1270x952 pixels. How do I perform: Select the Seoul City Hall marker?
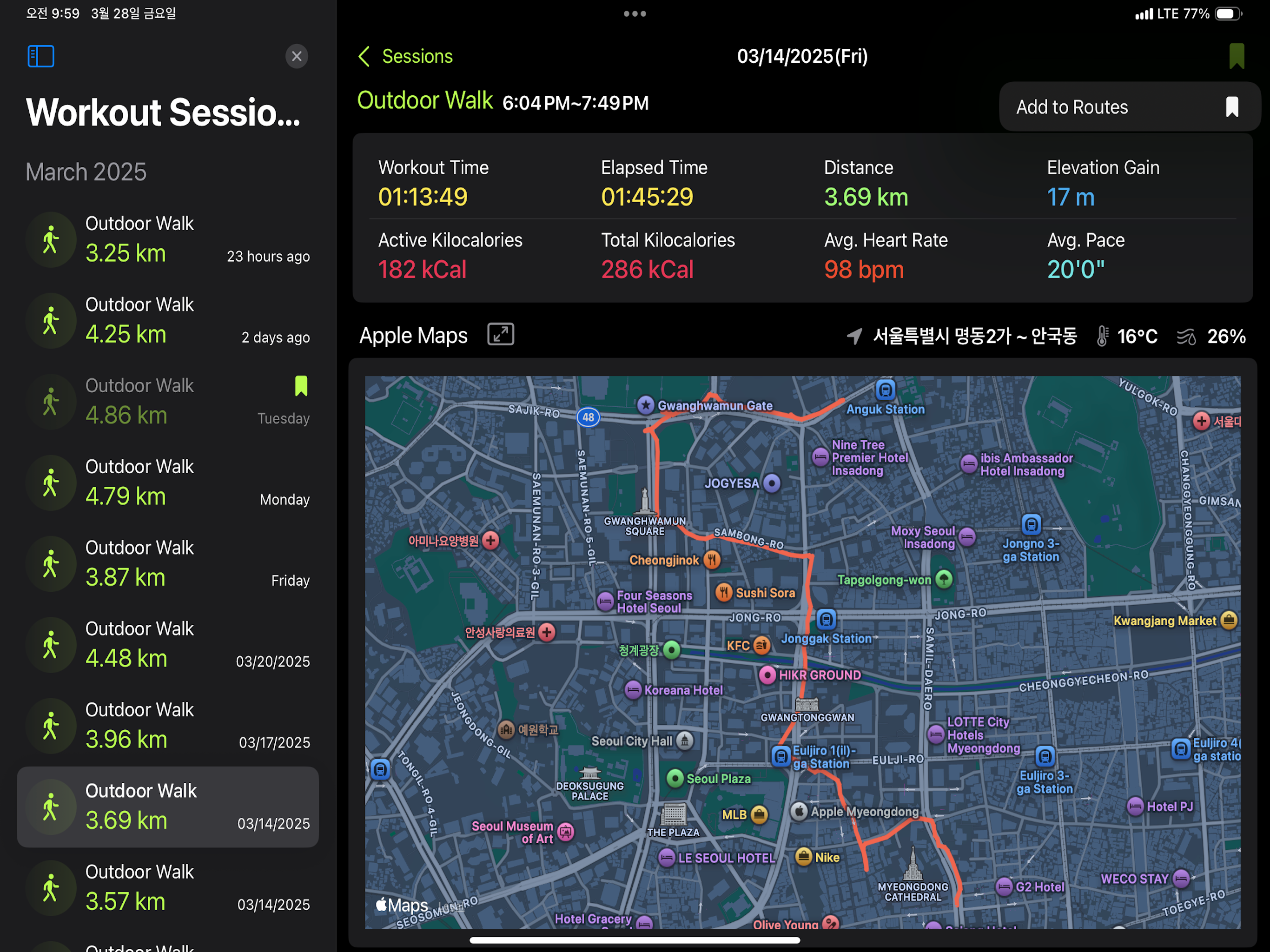[x=684, y=740]
